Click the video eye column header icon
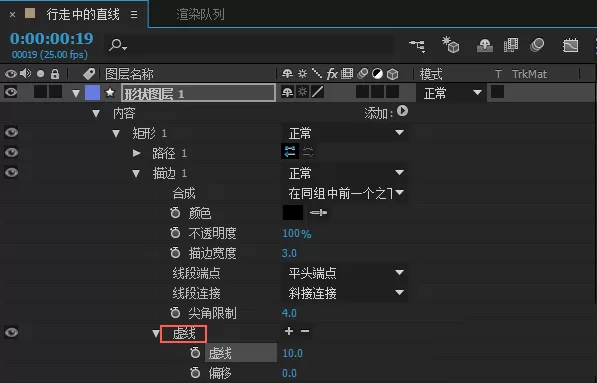This screenshot has width=597, height=383. pyautogui.click(x=11, y=73)
